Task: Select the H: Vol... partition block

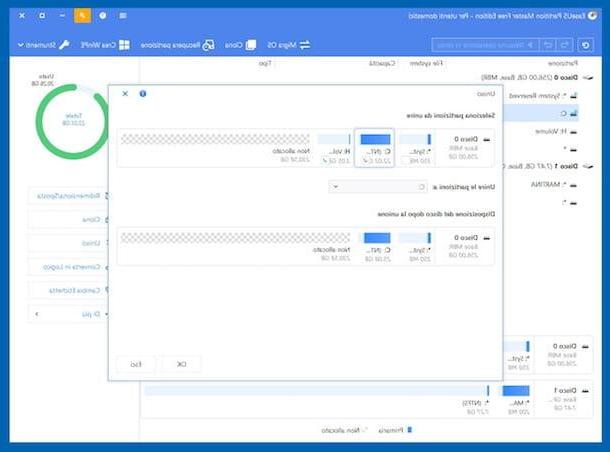Action: (334, 148)
